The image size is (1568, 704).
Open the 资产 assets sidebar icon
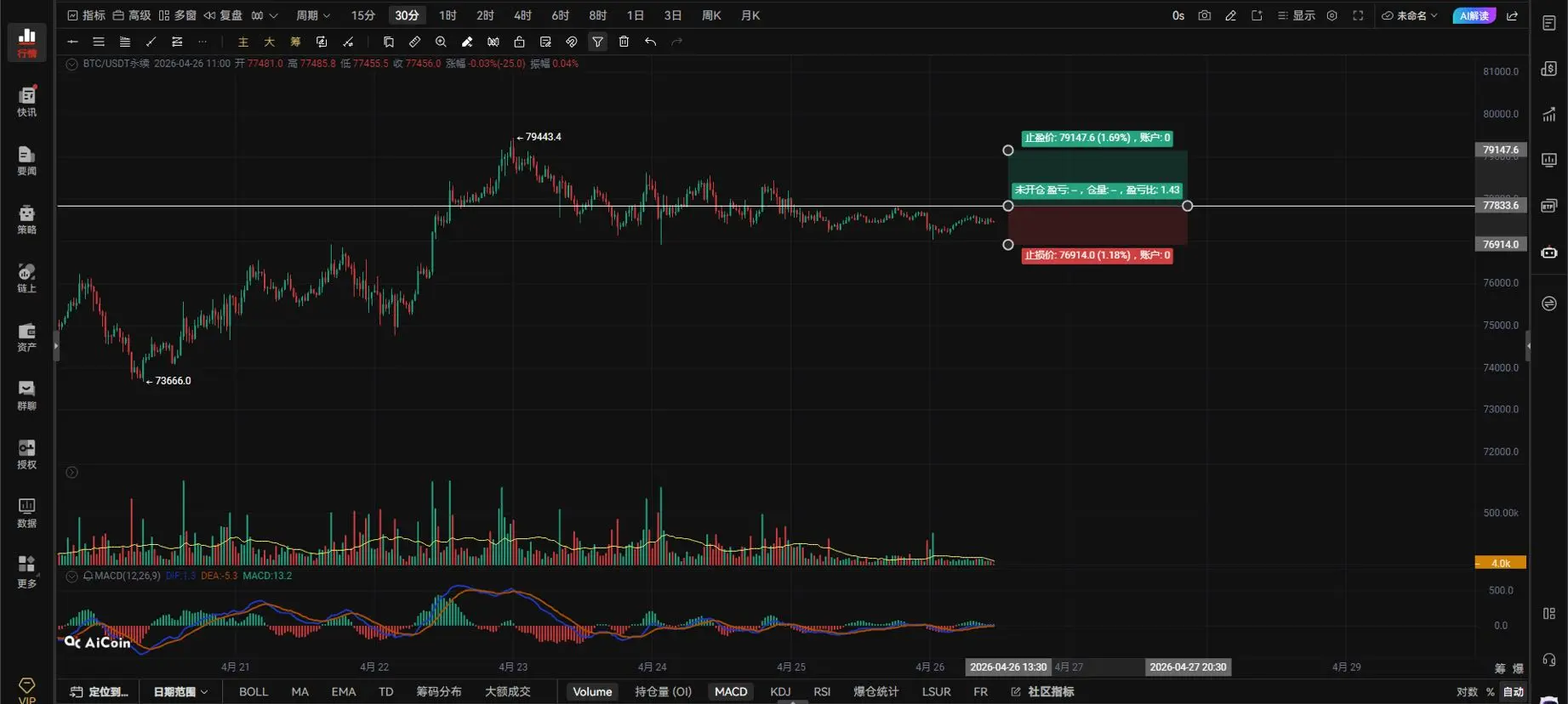click(27, 337)
